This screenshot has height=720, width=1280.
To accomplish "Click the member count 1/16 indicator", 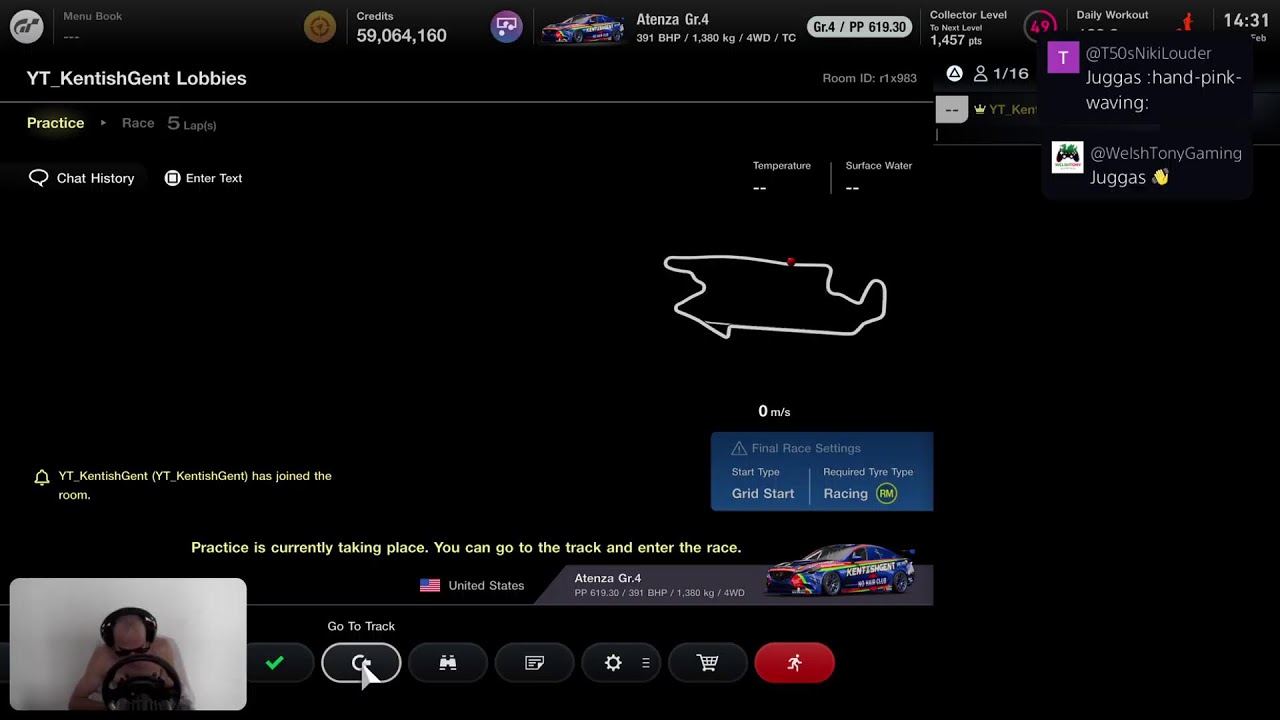I will pos(1001,74).
